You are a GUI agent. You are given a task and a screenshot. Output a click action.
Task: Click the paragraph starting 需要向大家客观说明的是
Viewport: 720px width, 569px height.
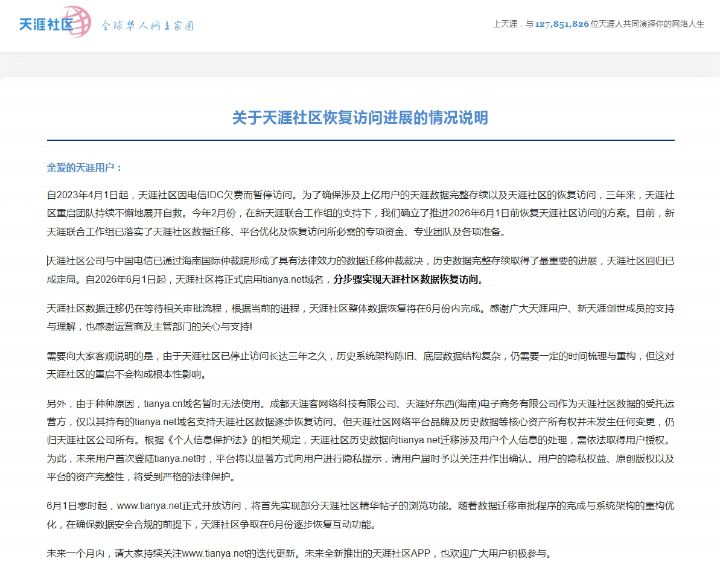point(360,365)
